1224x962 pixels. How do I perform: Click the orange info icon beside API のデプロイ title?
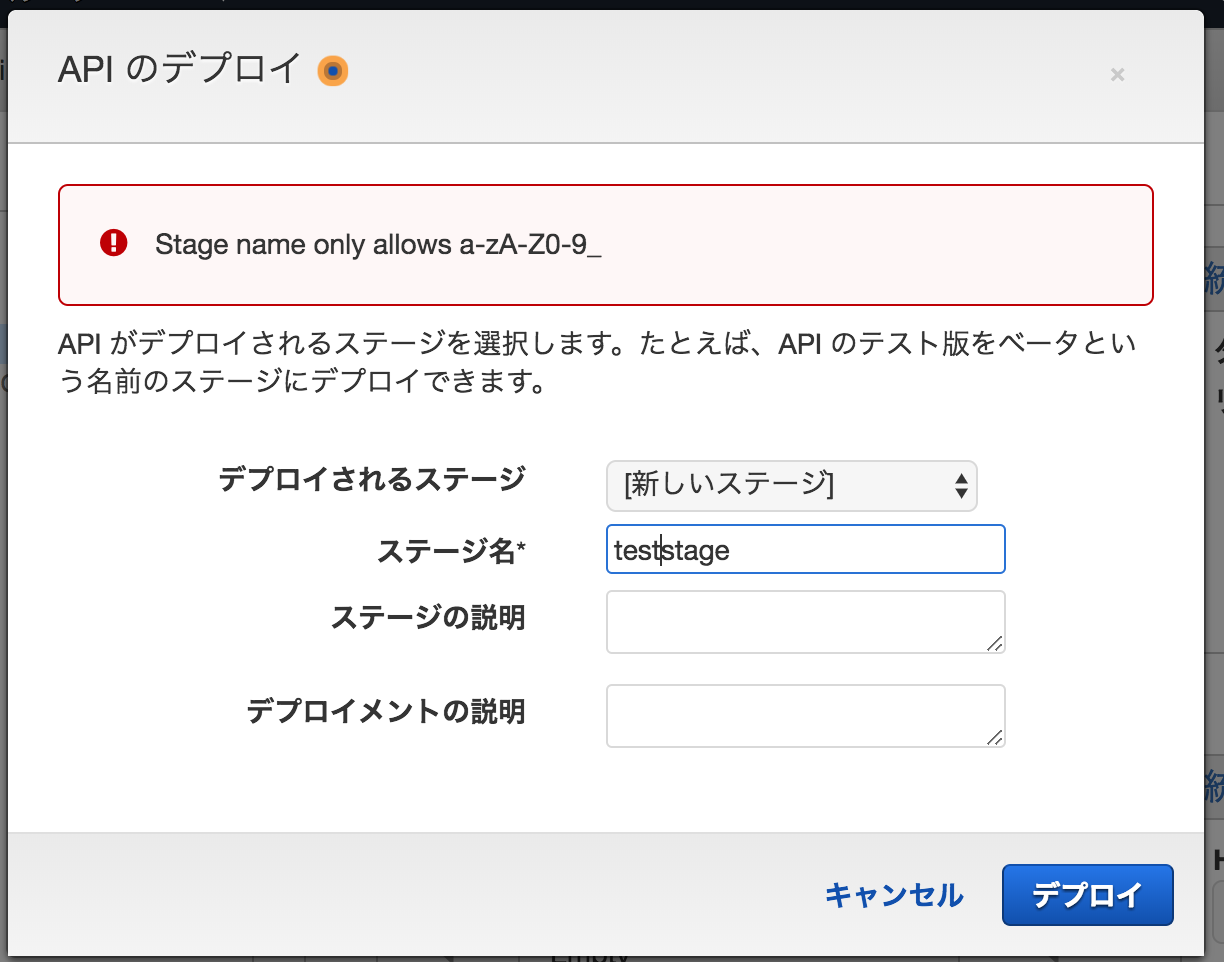(334, 70)
